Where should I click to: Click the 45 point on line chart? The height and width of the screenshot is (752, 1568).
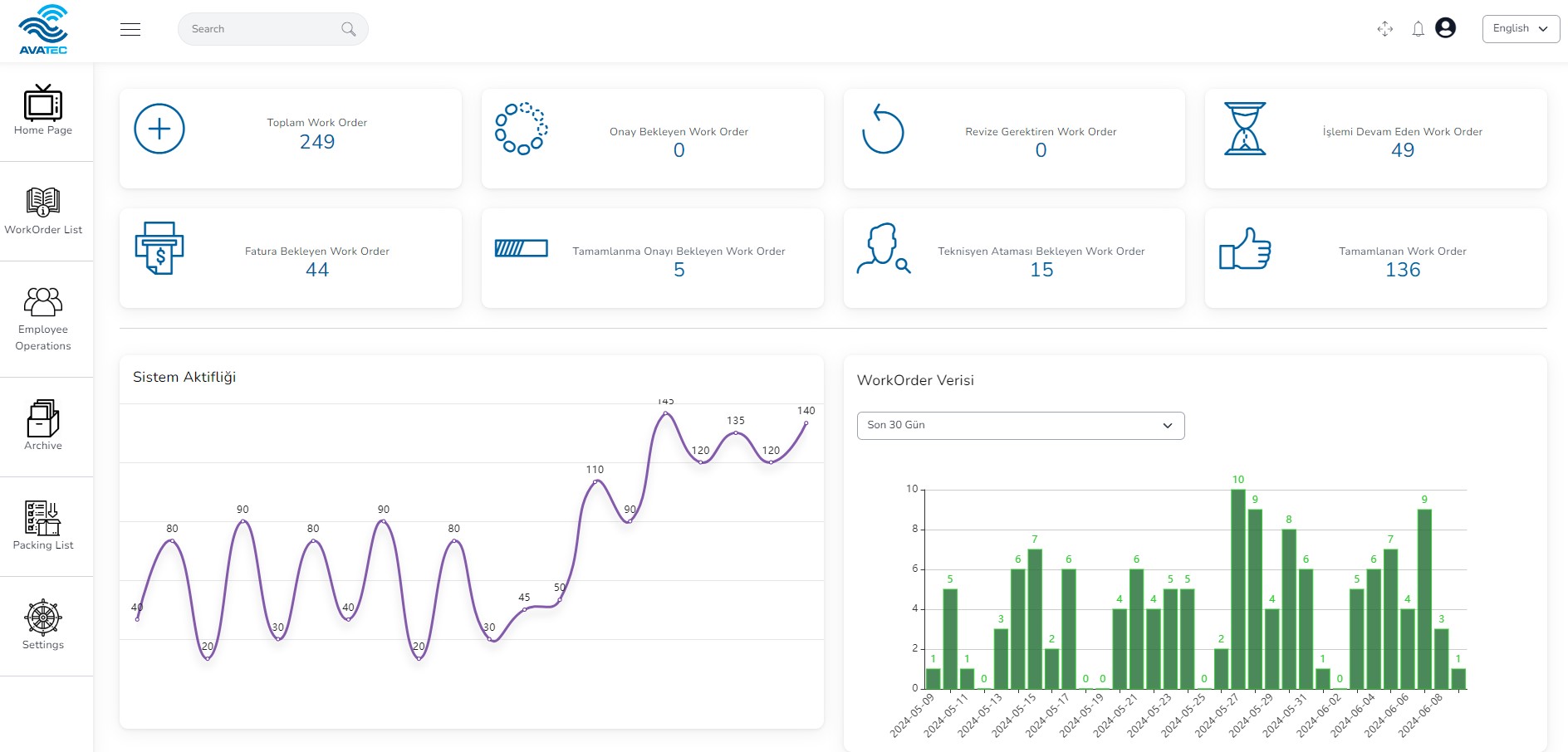tap(524, 609)
